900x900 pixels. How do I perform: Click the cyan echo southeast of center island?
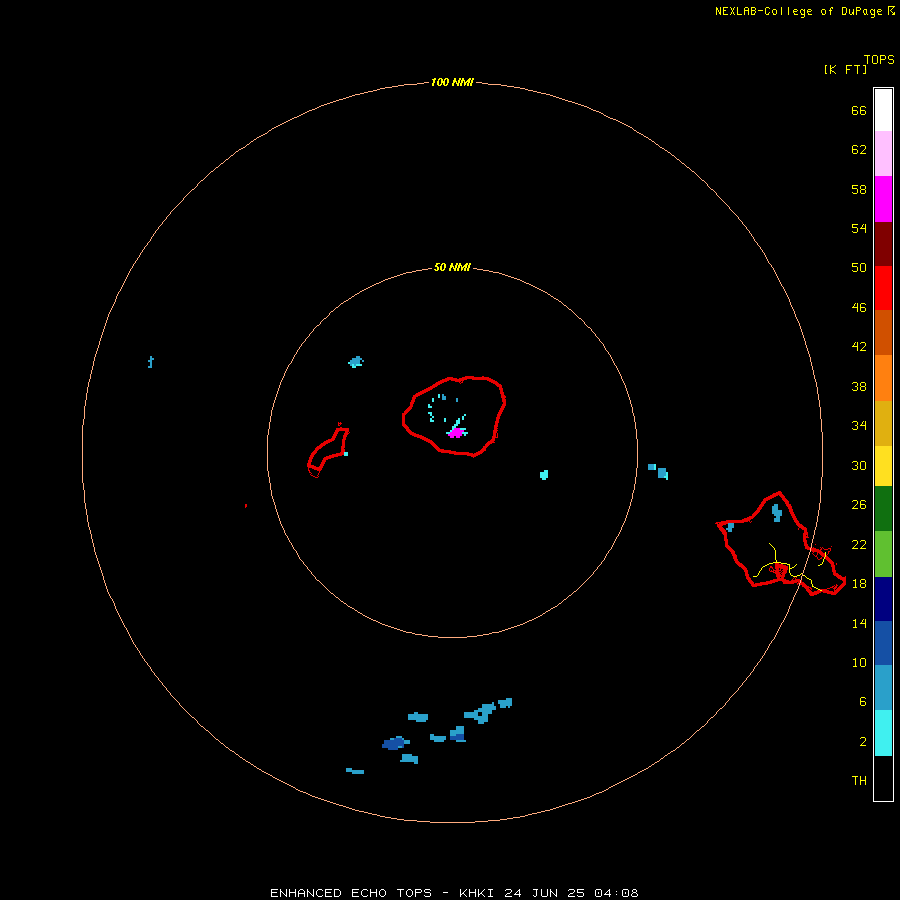[544, 475]
